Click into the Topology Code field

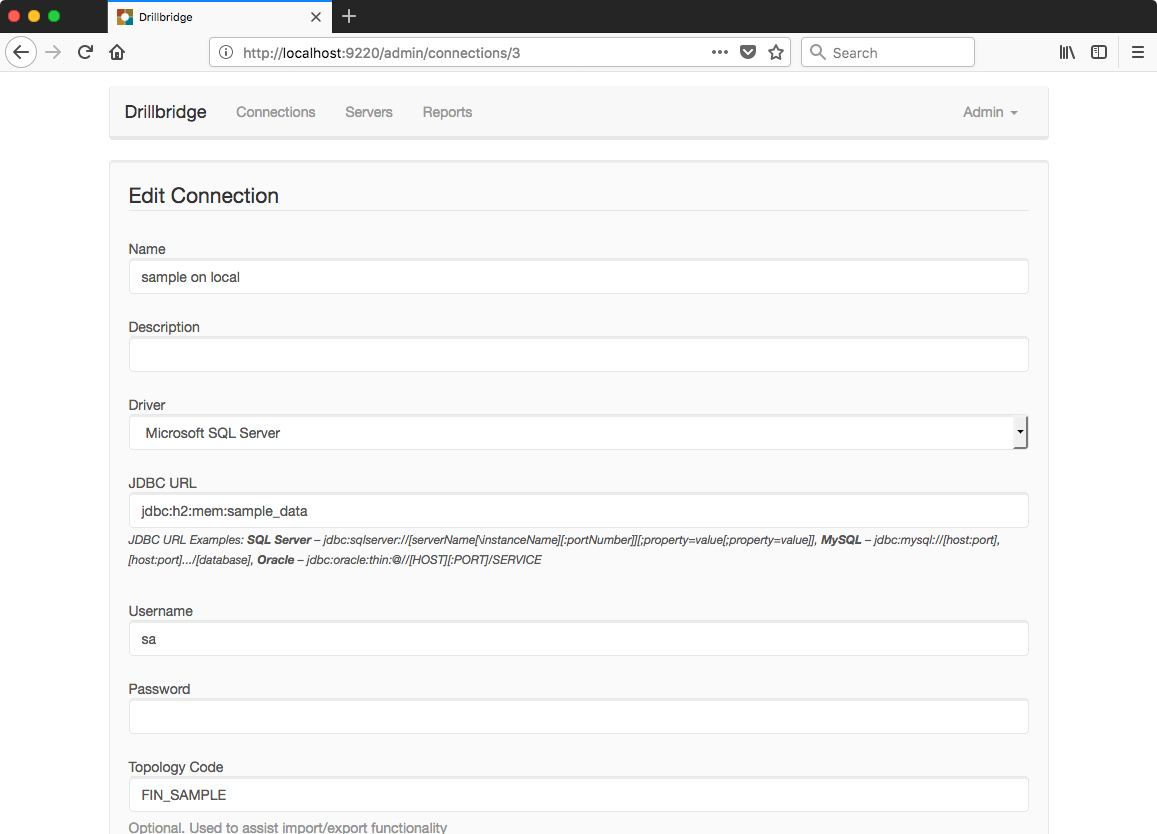pos(578,795)
